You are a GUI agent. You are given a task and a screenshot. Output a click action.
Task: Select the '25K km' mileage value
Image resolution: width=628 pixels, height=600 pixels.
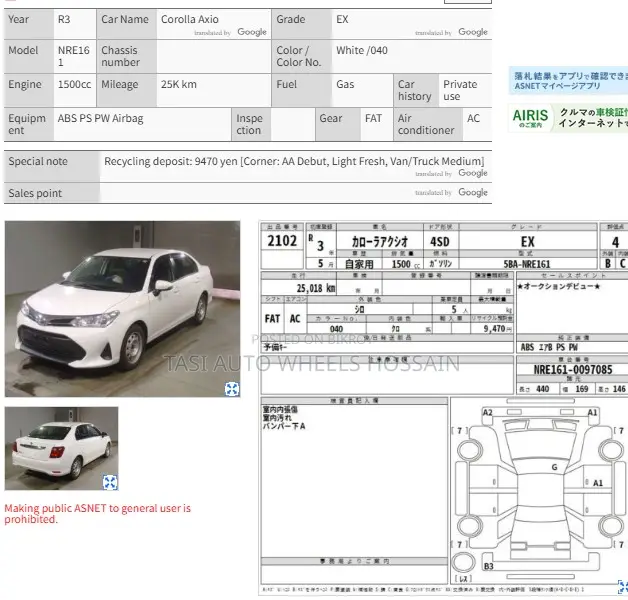tap(179, 84)
